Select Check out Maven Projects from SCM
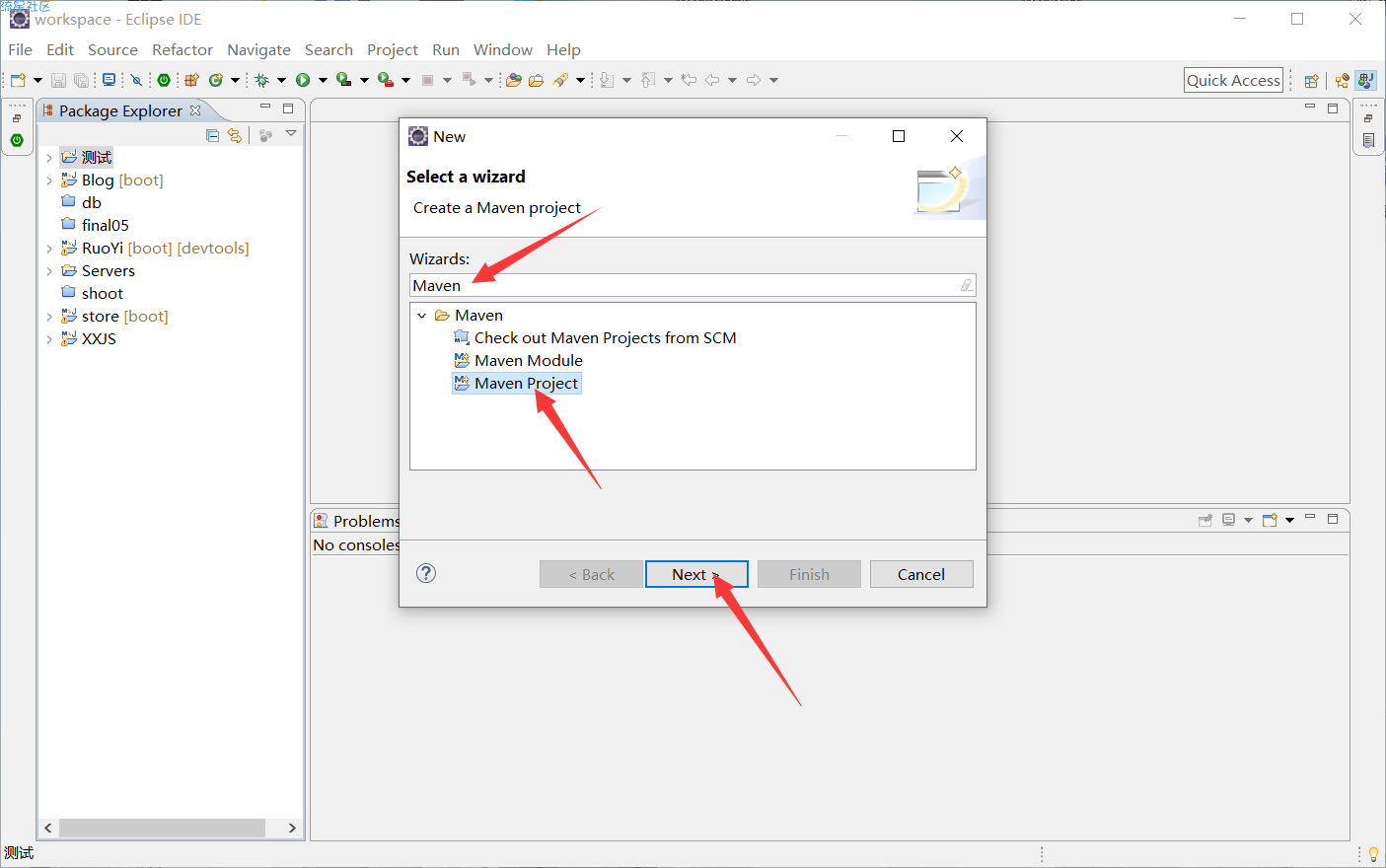The width and height of the screenshot is (1386, 868). click(x=596, y=337)
